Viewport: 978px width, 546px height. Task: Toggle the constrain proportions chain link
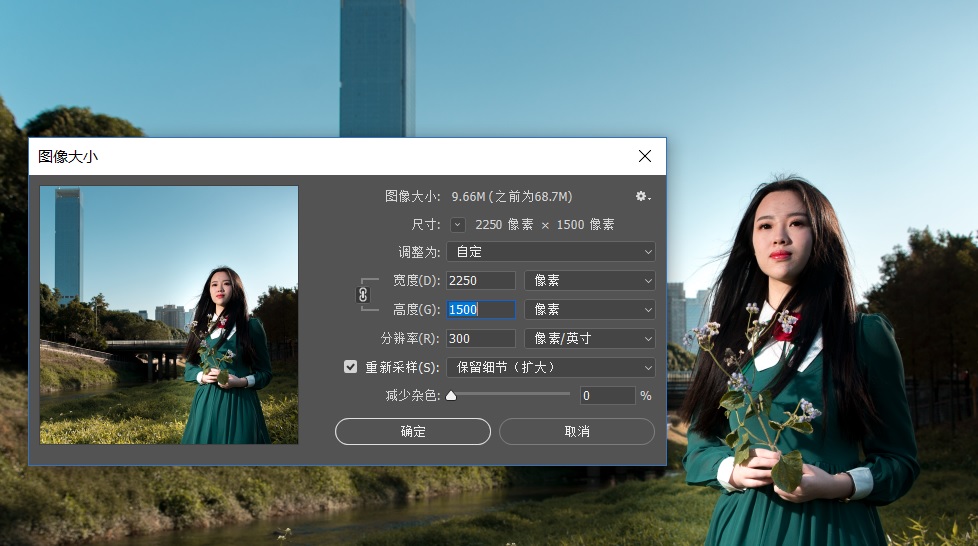pyautogui.click(x=363, y=295)
